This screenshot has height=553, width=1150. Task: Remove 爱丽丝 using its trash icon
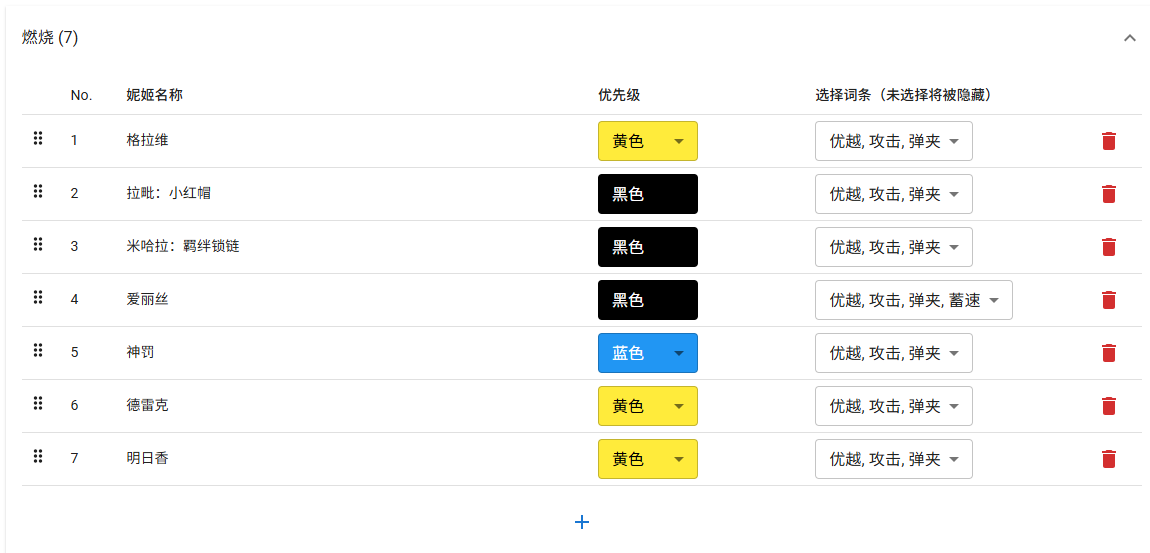[1108, 300]
